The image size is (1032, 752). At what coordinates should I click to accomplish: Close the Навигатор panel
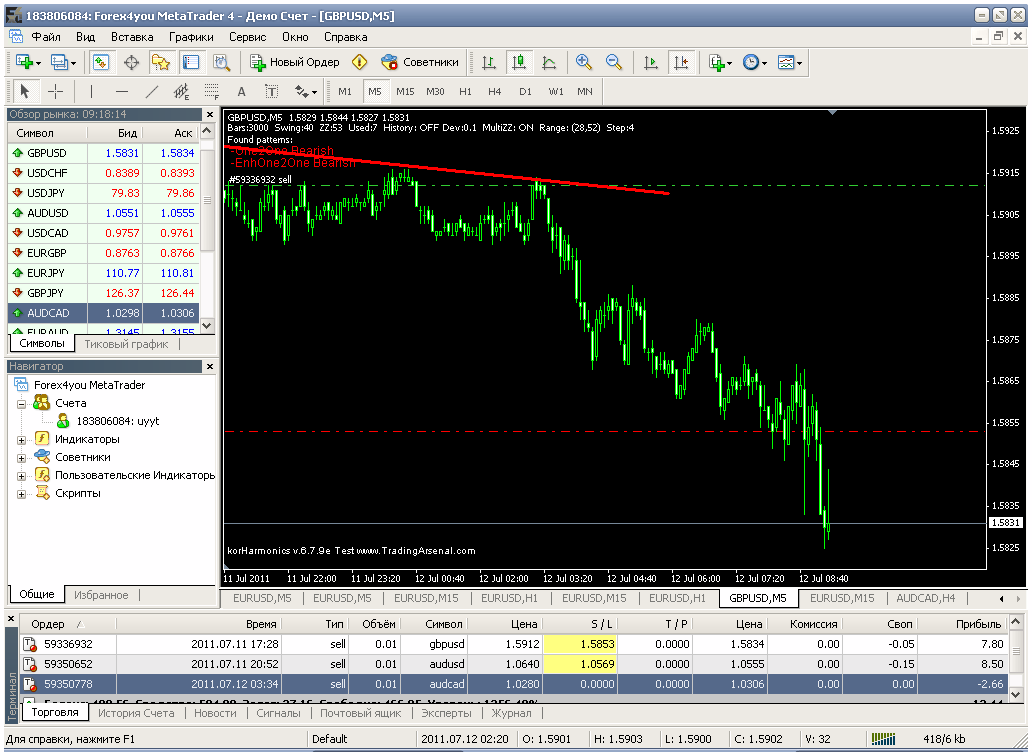(210, 366)
